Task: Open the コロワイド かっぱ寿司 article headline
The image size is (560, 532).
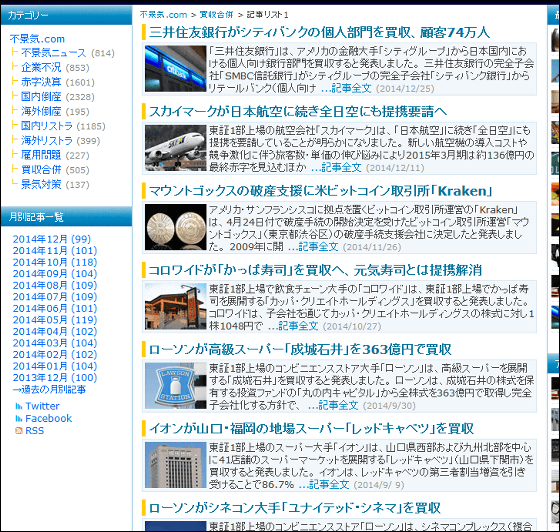Action: point(315,270)
